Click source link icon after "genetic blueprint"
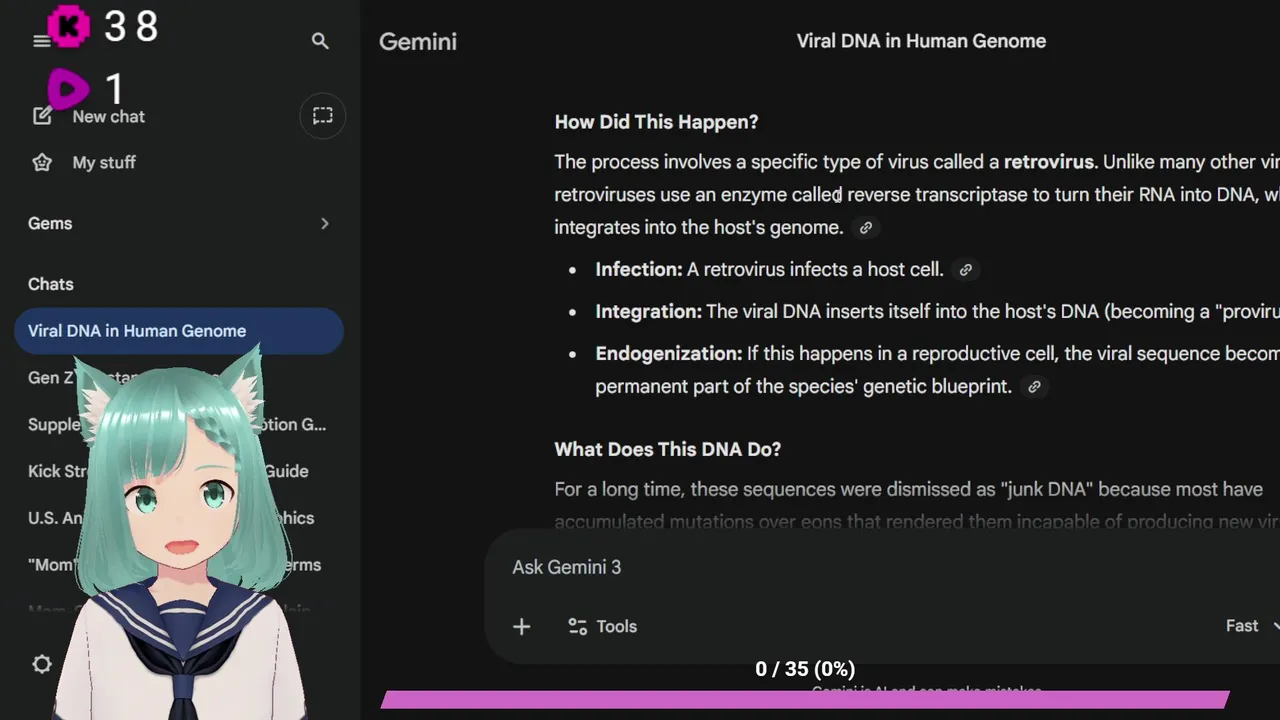Screen dimensions: 1280x720 [1035, 387]
